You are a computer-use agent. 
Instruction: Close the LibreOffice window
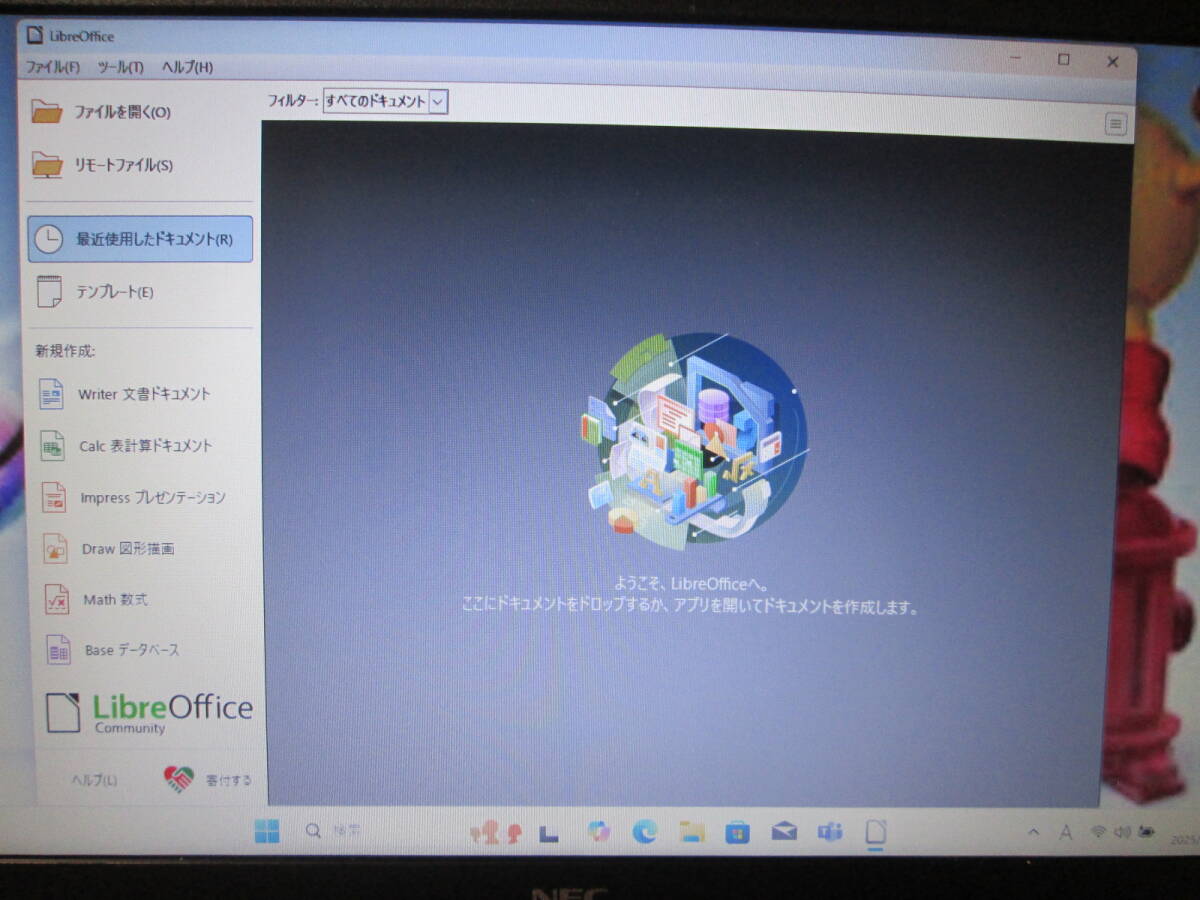(1112, 61)
